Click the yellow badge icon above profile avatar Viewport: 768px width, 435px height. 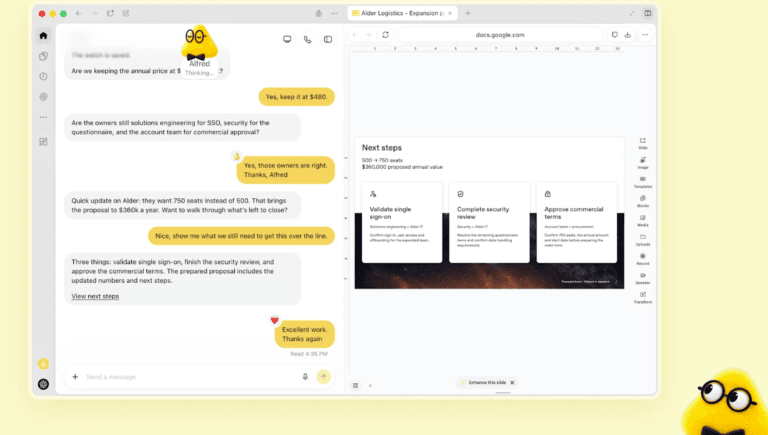[x=43, y=363]
